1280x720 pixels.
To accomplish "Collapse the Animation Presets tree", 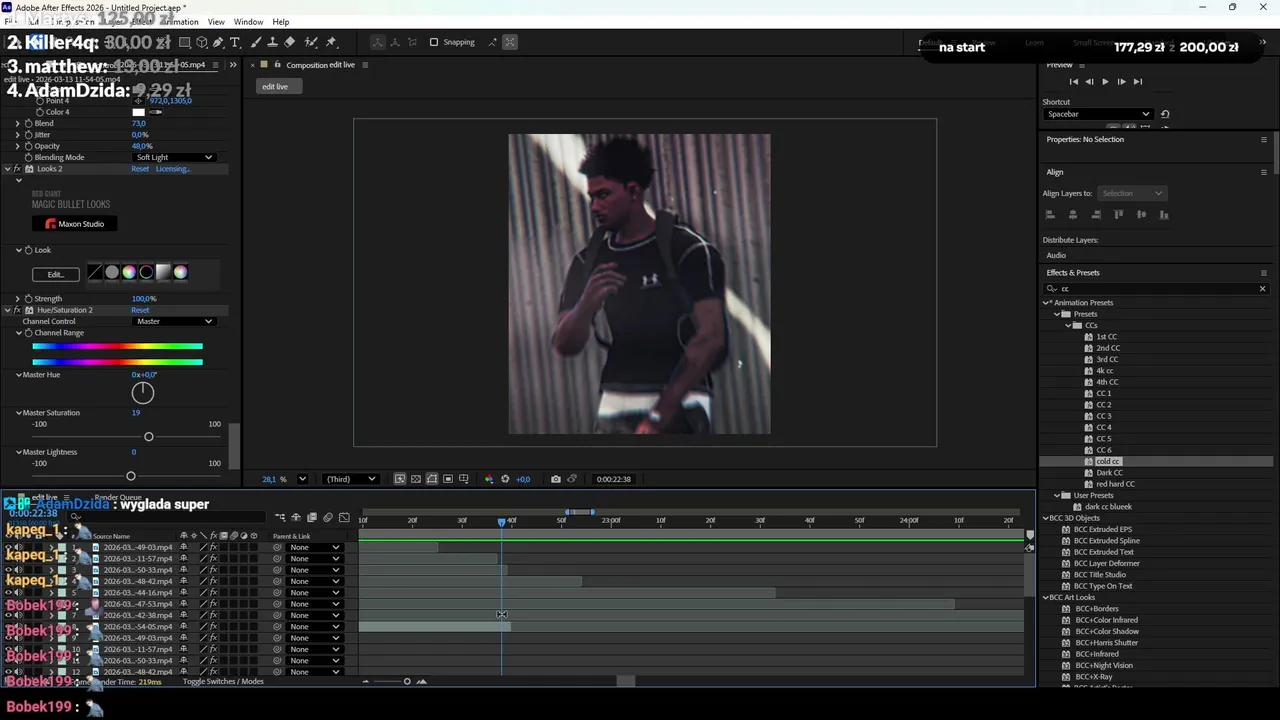I will pos(1047,303).
